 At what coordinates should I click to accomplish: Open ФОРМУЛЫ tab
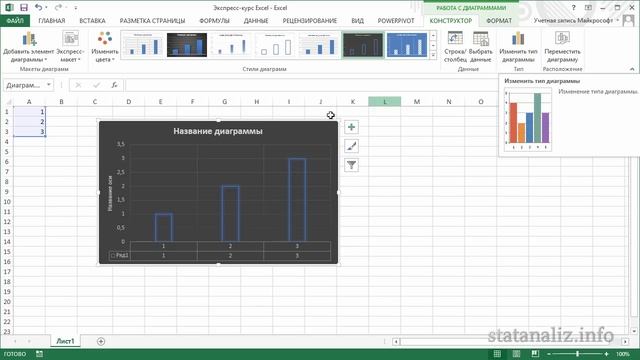[x=214, y=20]
